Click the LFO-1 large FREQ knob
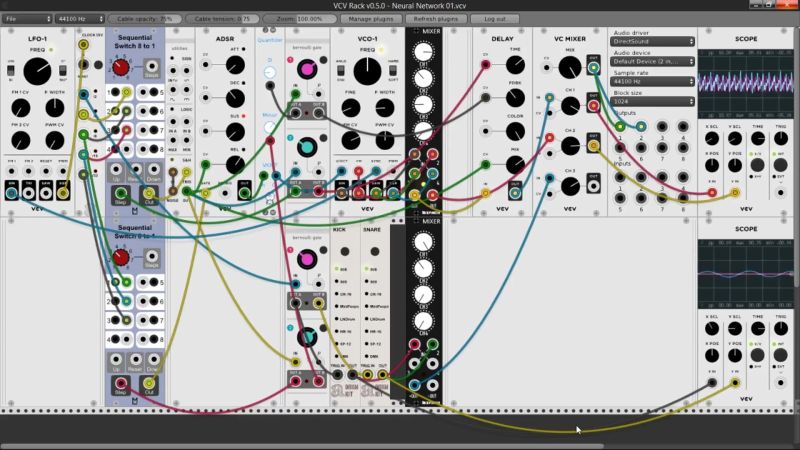The width and height of the screenshot is (800, 450). click(x=37, y=71)
